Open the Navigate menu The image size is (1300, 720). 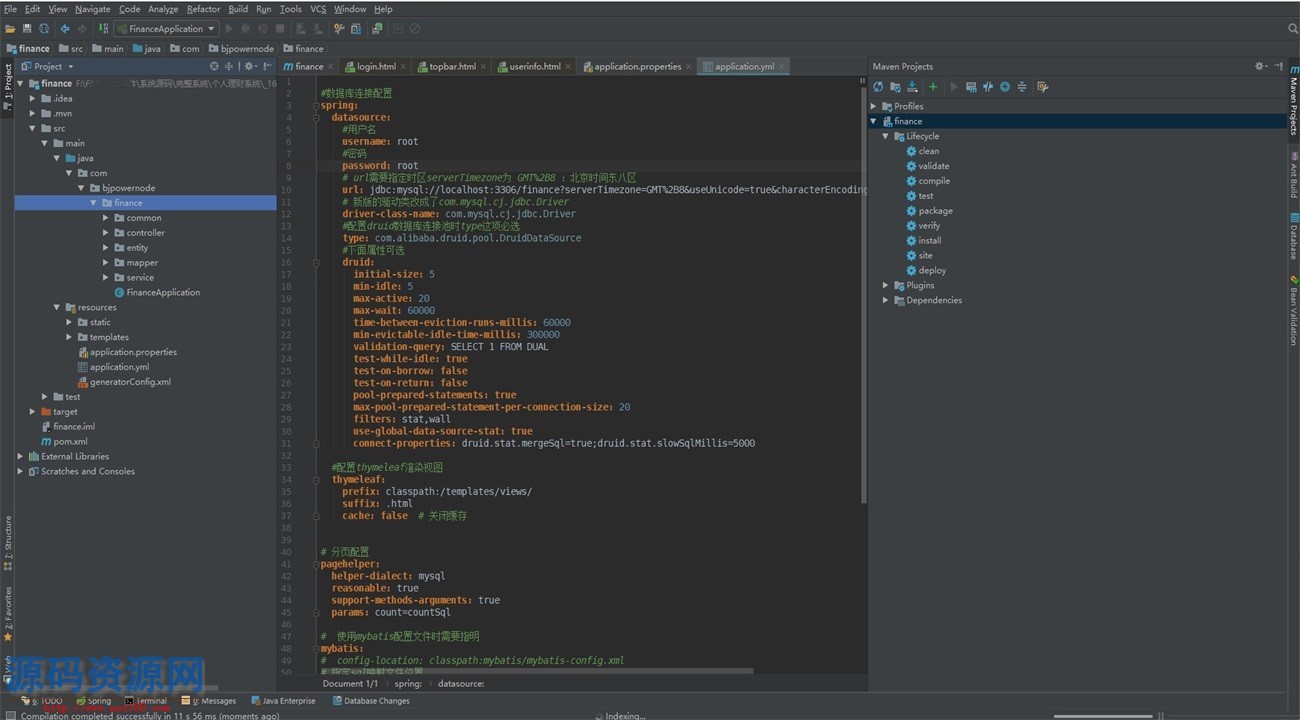pyautogui.click(x=93, y=9)
